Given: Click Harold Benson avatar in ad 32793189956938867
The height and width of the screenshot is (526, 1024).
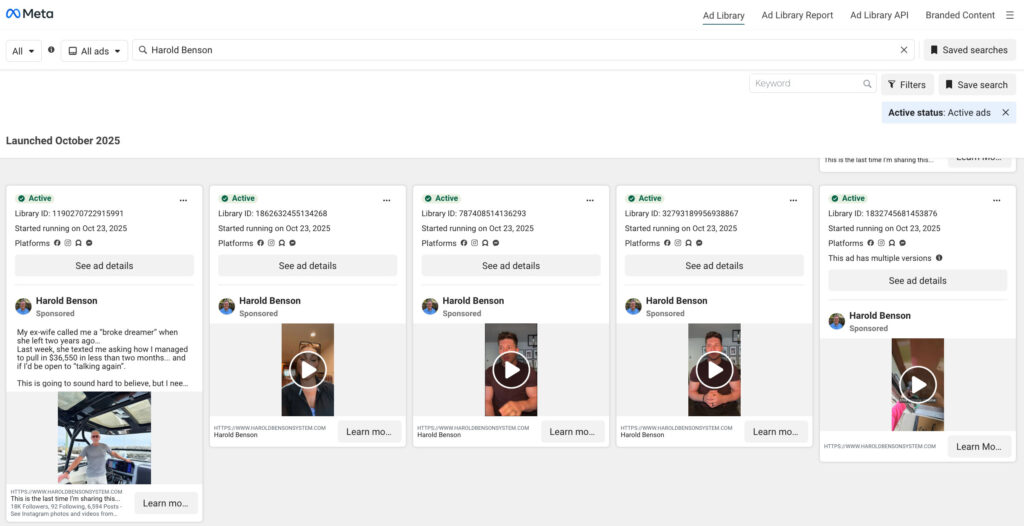Looking at the screenshot, I should click(x=633, y=306).
